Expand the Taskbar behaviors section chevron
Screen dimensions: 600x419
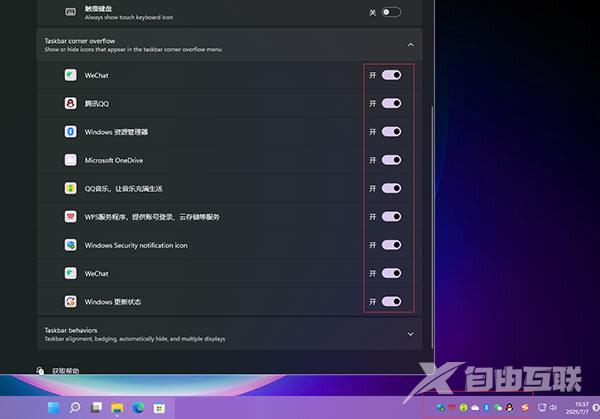pyautogui.click(x=410, y=334)
